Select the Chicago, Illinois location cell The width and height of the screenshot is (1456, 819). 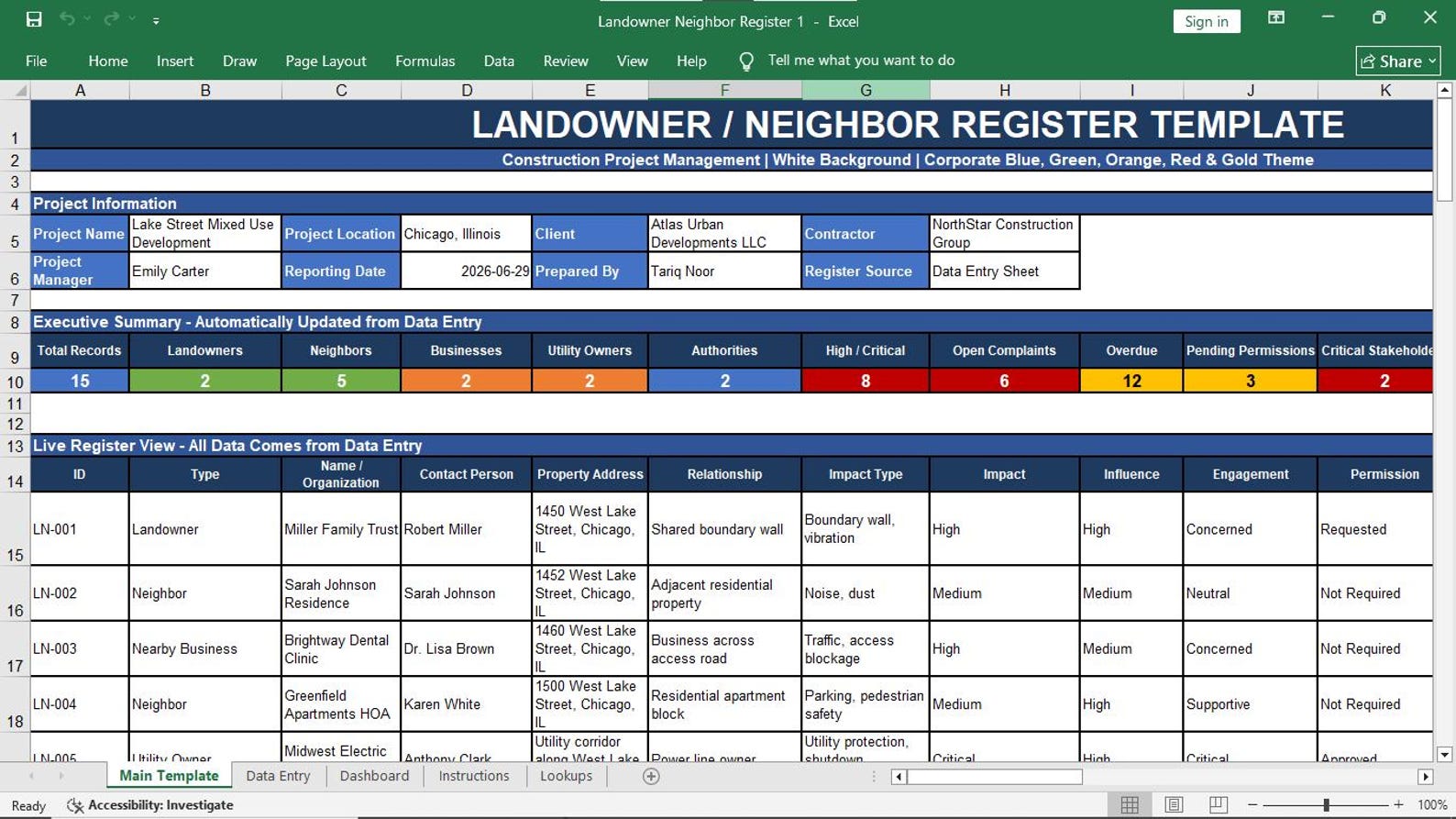[467, 234]
